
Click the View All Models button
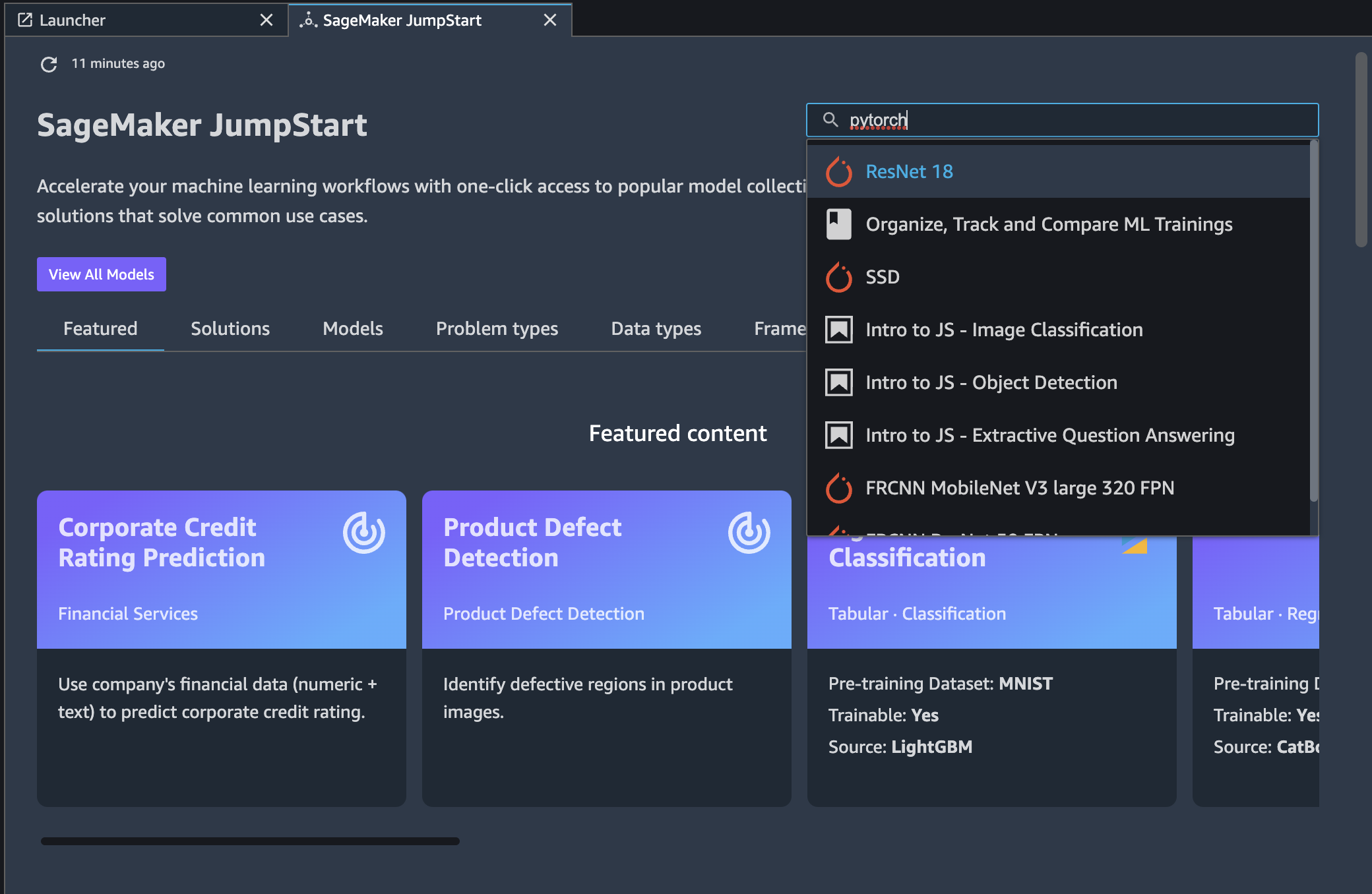coord(101,274)
